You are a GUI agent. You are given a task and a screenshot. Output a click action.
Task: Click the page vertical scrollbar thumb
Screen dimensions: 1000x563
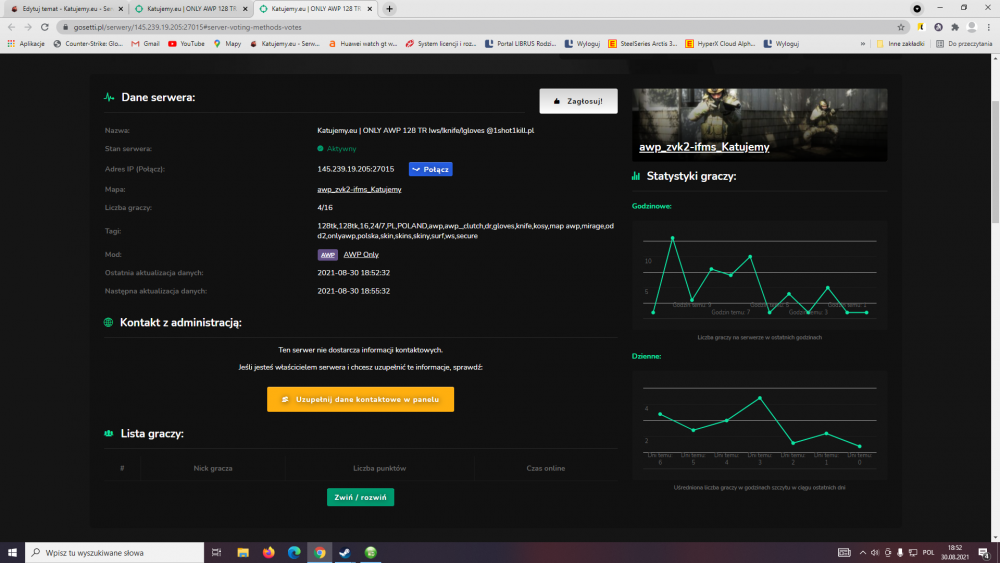(995, 163)
